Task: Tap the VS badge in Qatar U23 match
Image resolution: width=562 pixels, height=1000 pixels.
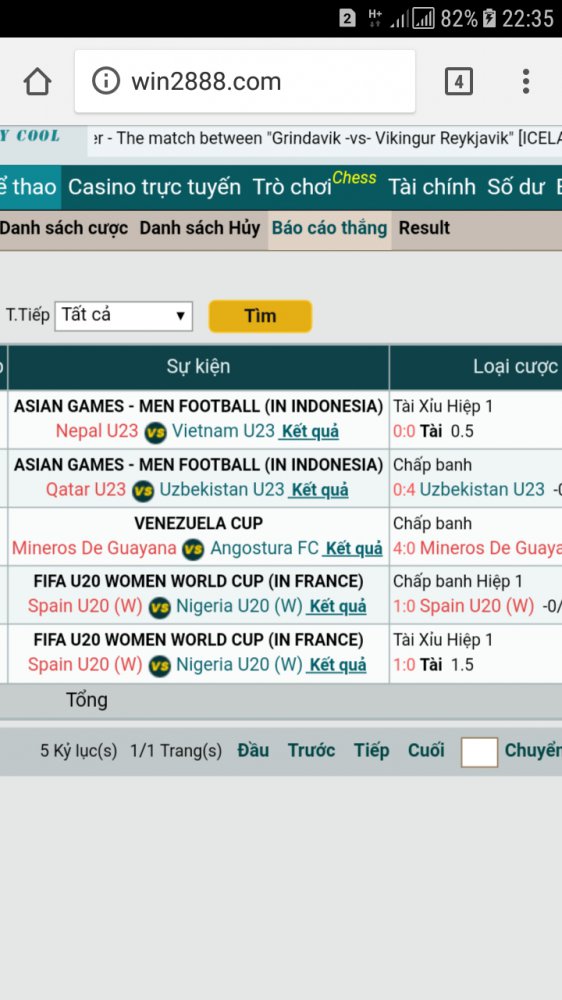Action: pos(143,490)
